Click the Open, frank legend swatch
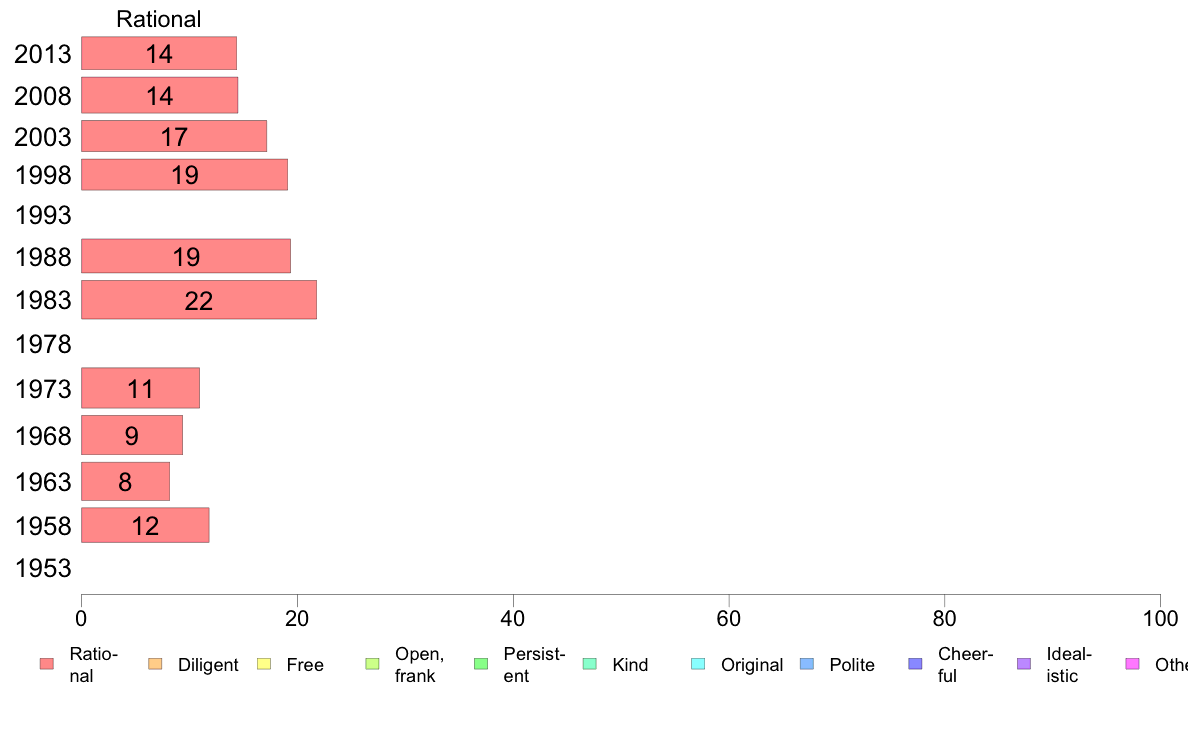This screenshot has height=736, width=1188. (x=372, y=664)
